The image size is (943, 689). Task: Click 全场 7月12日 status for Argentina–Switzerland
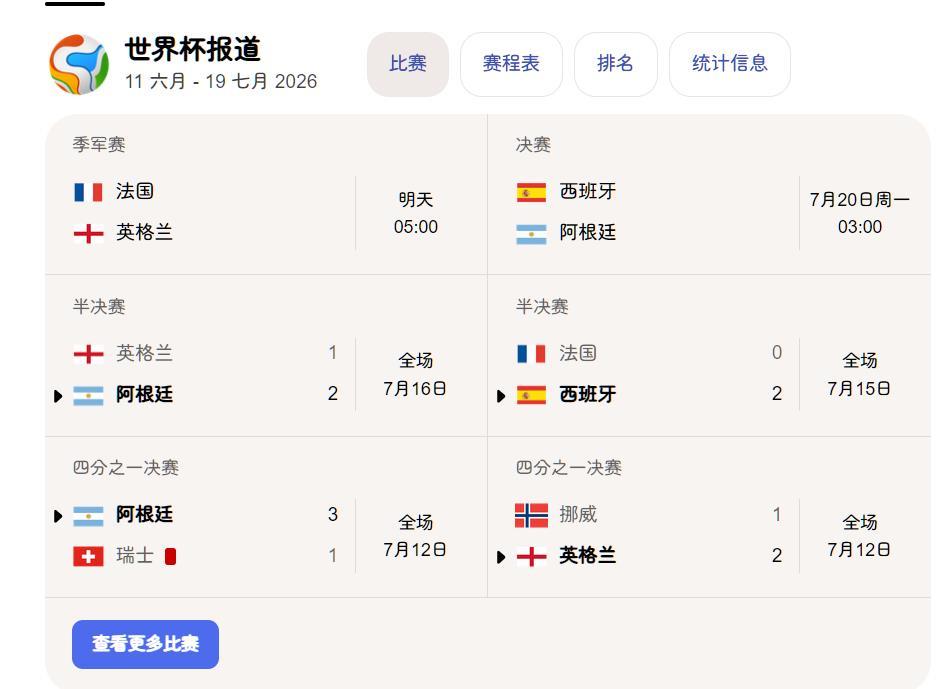(x=415, y=536)
